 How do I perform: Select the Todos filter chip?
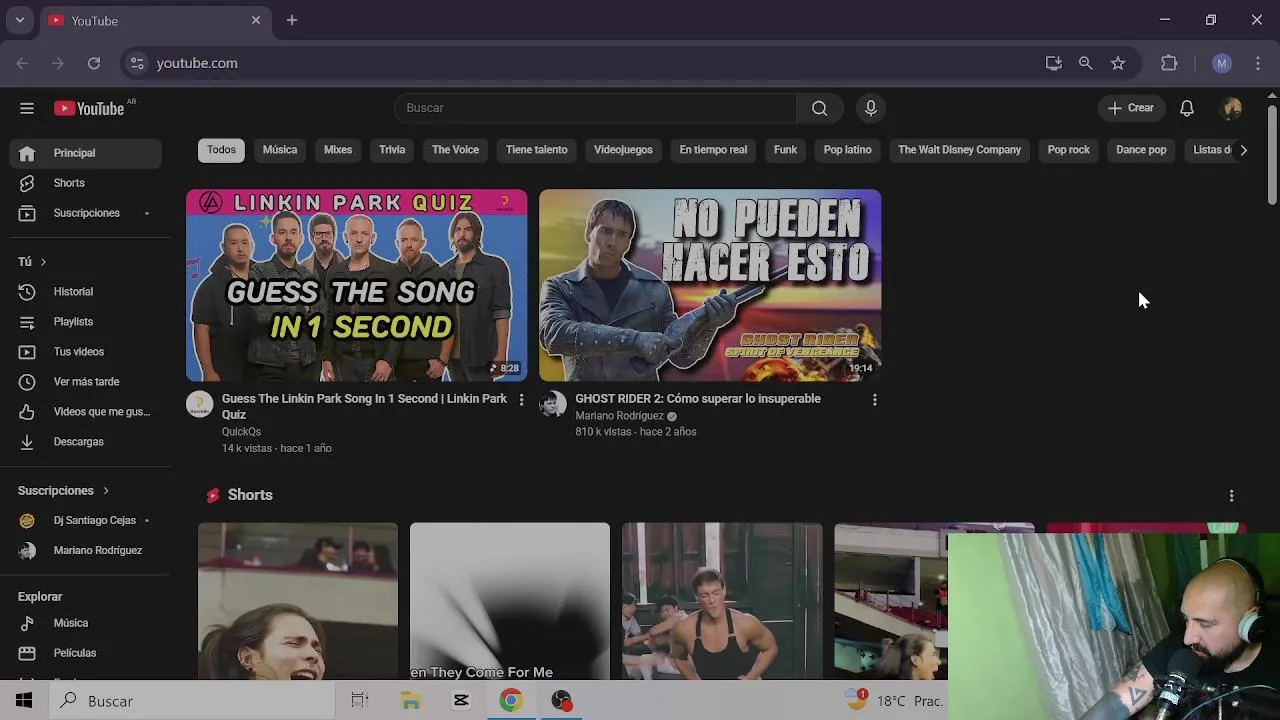[x=221, y=150]
